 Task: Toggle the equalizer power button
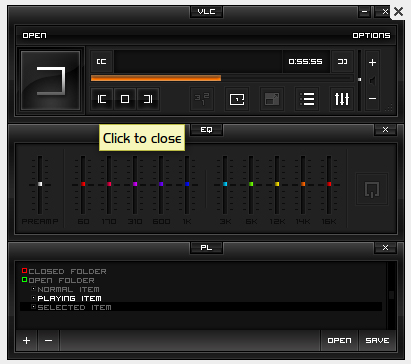click(x=372, y=189)
